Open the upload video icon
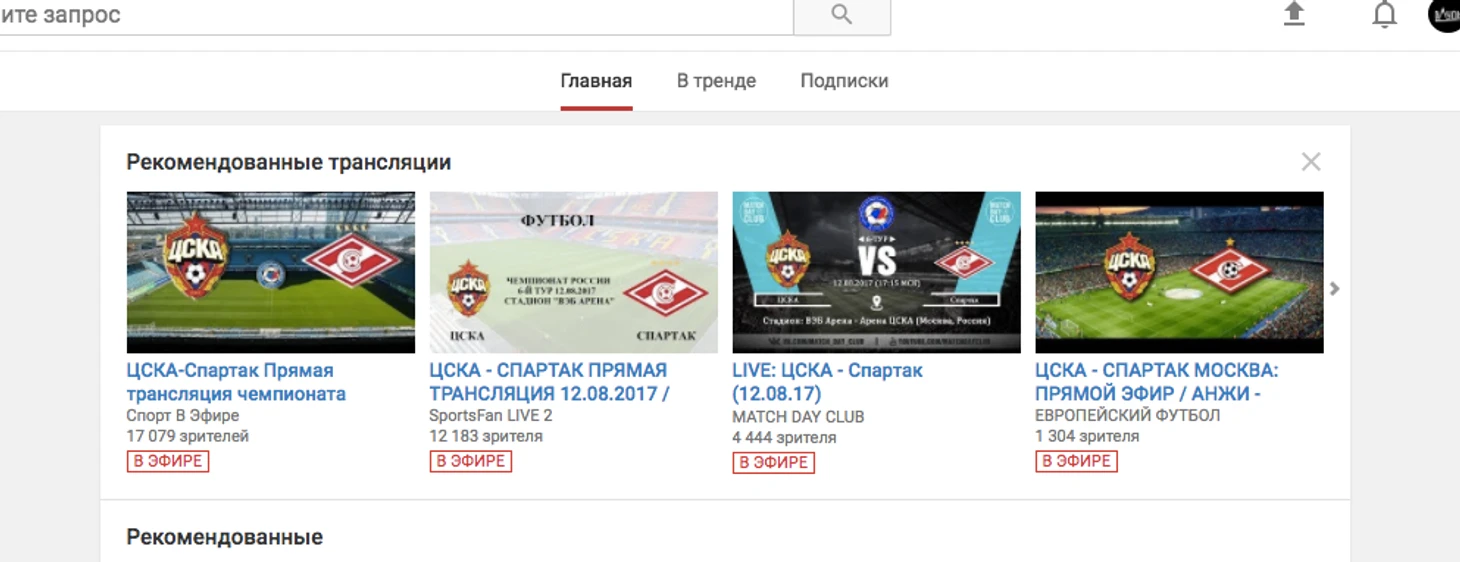 click(1294, 14)
